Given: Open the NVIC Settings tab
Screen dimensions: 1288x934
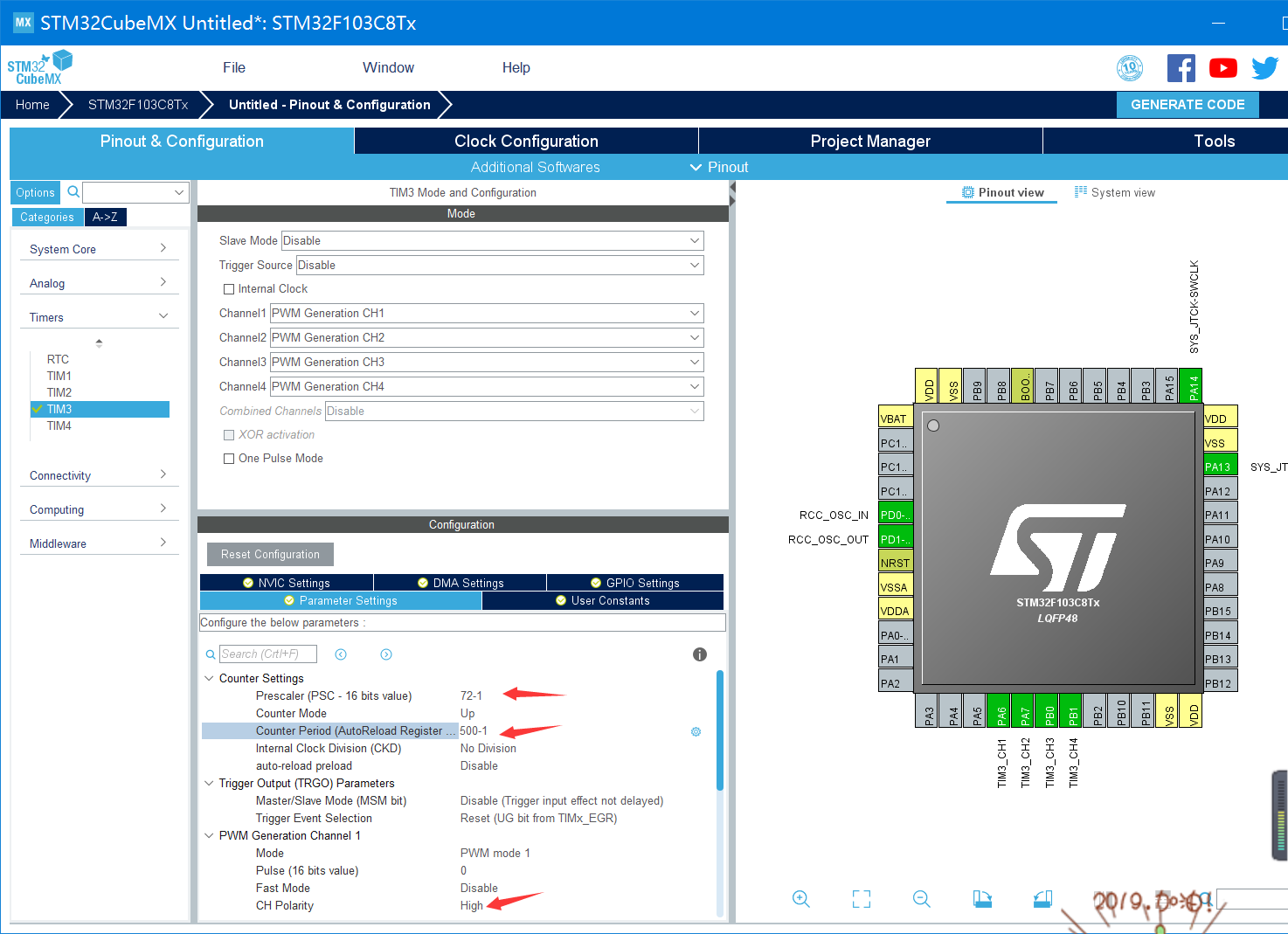Looking at the screenshot, I should point(287,583).
